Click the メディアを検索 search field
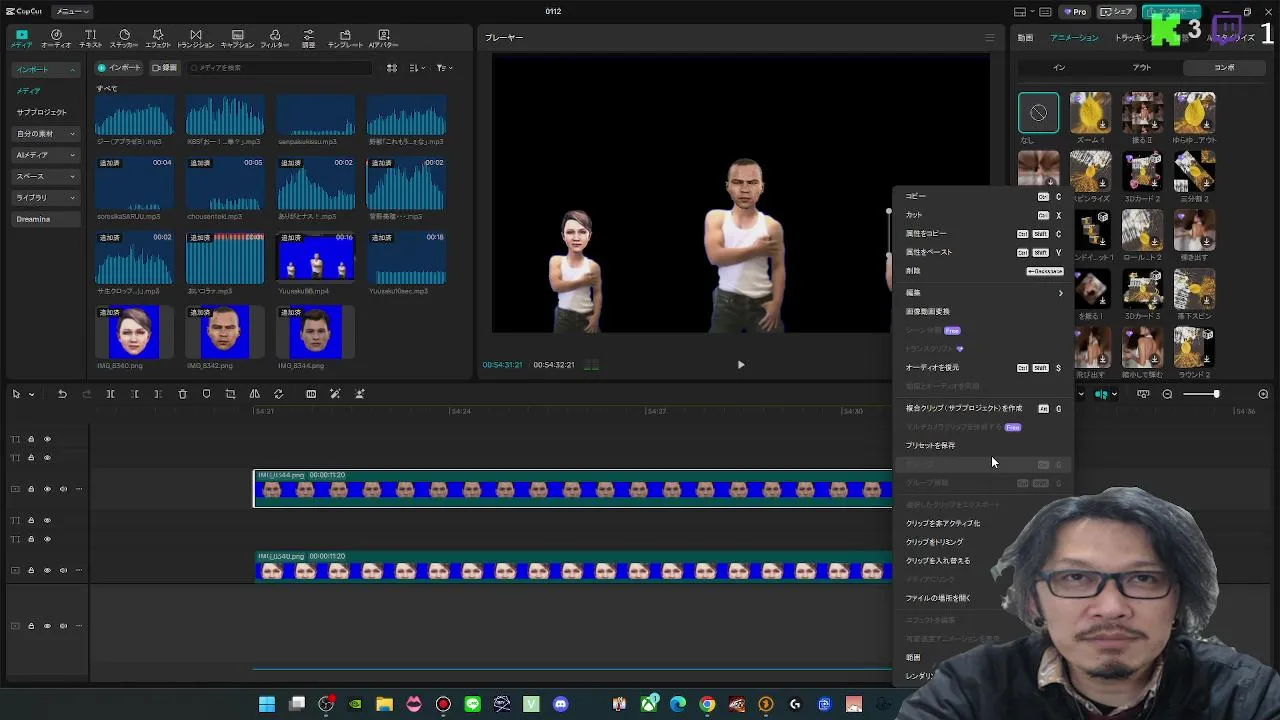The image size is (1280, 720). tap(280, 68)
